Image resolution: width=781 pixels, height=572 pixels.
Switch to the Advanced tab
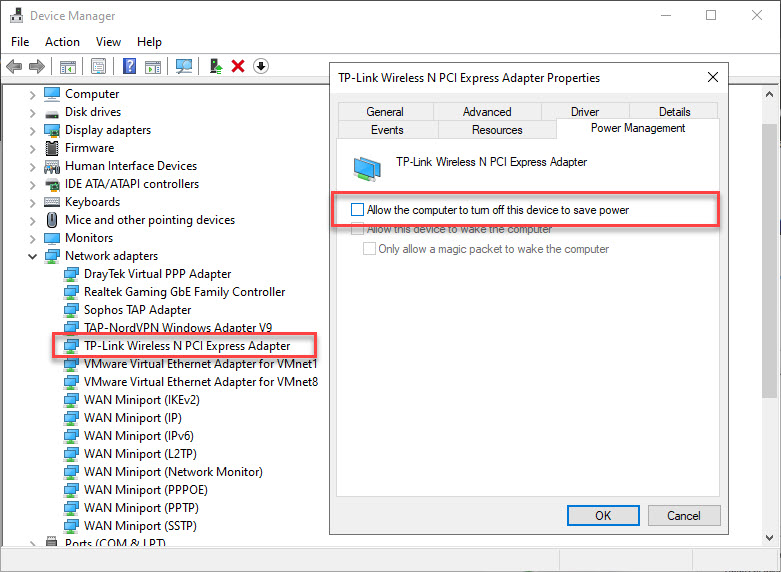coord(487,112)
